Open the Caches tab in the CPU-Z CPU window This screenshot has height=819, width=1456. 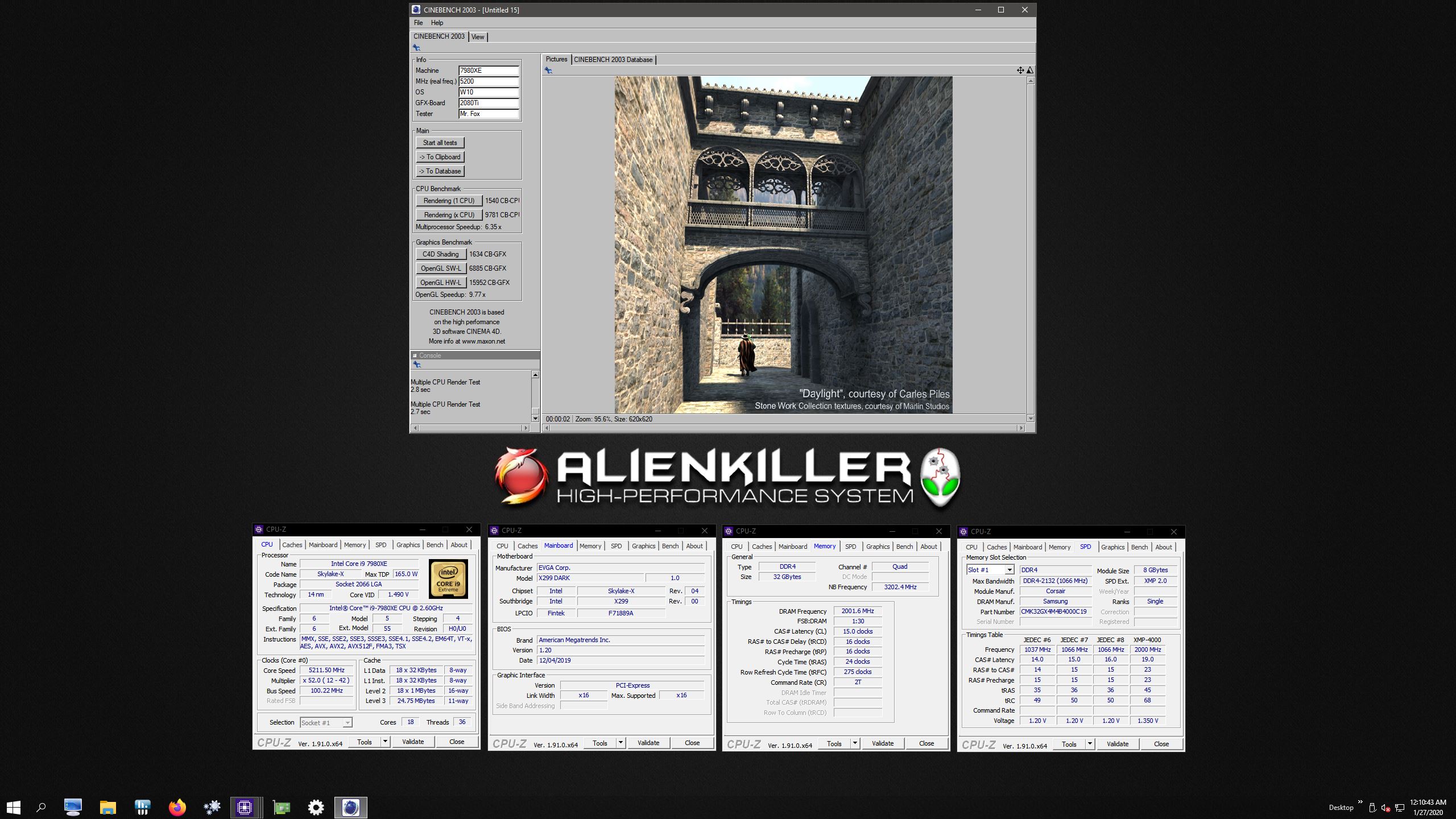pyautogui.click(x=292, y=545)
